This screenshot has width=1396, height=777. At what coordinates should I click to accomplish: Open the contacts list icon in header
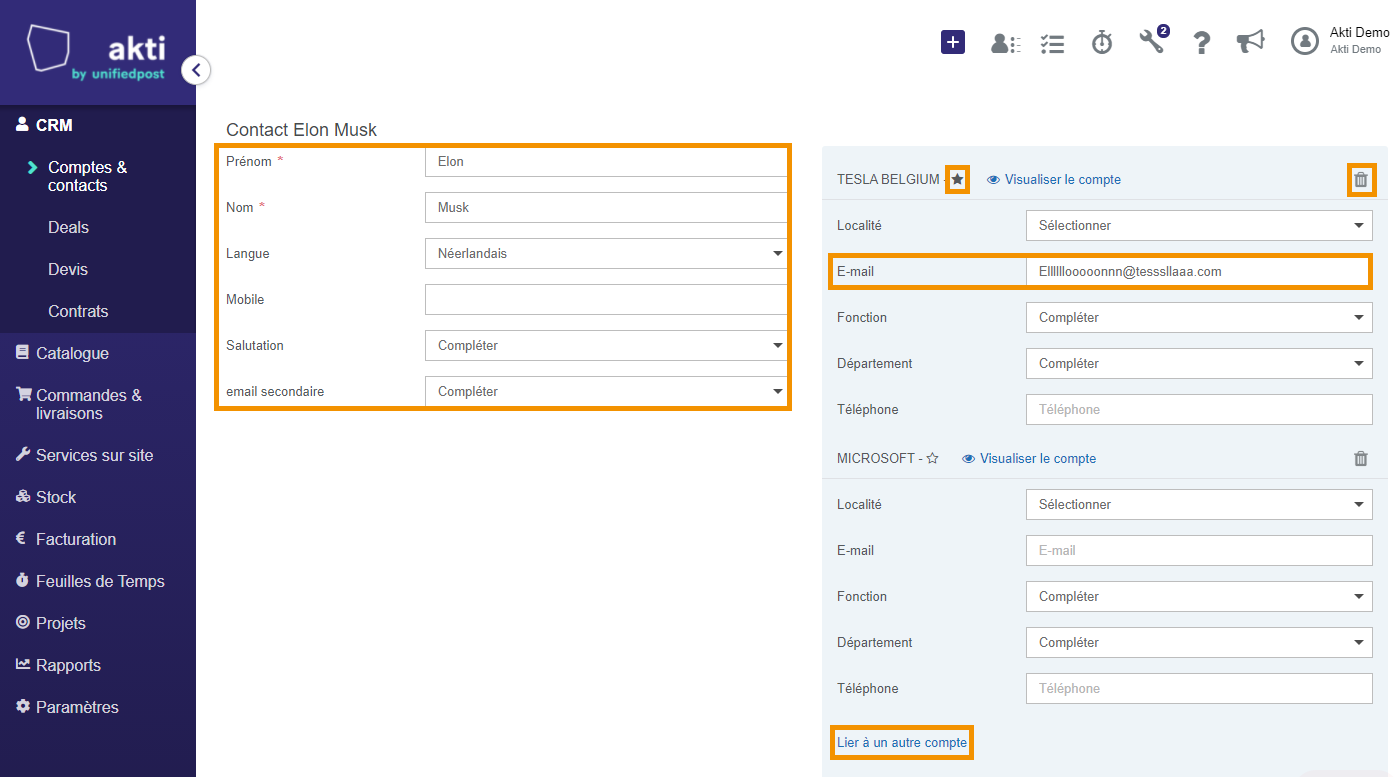pos(1005,43)
